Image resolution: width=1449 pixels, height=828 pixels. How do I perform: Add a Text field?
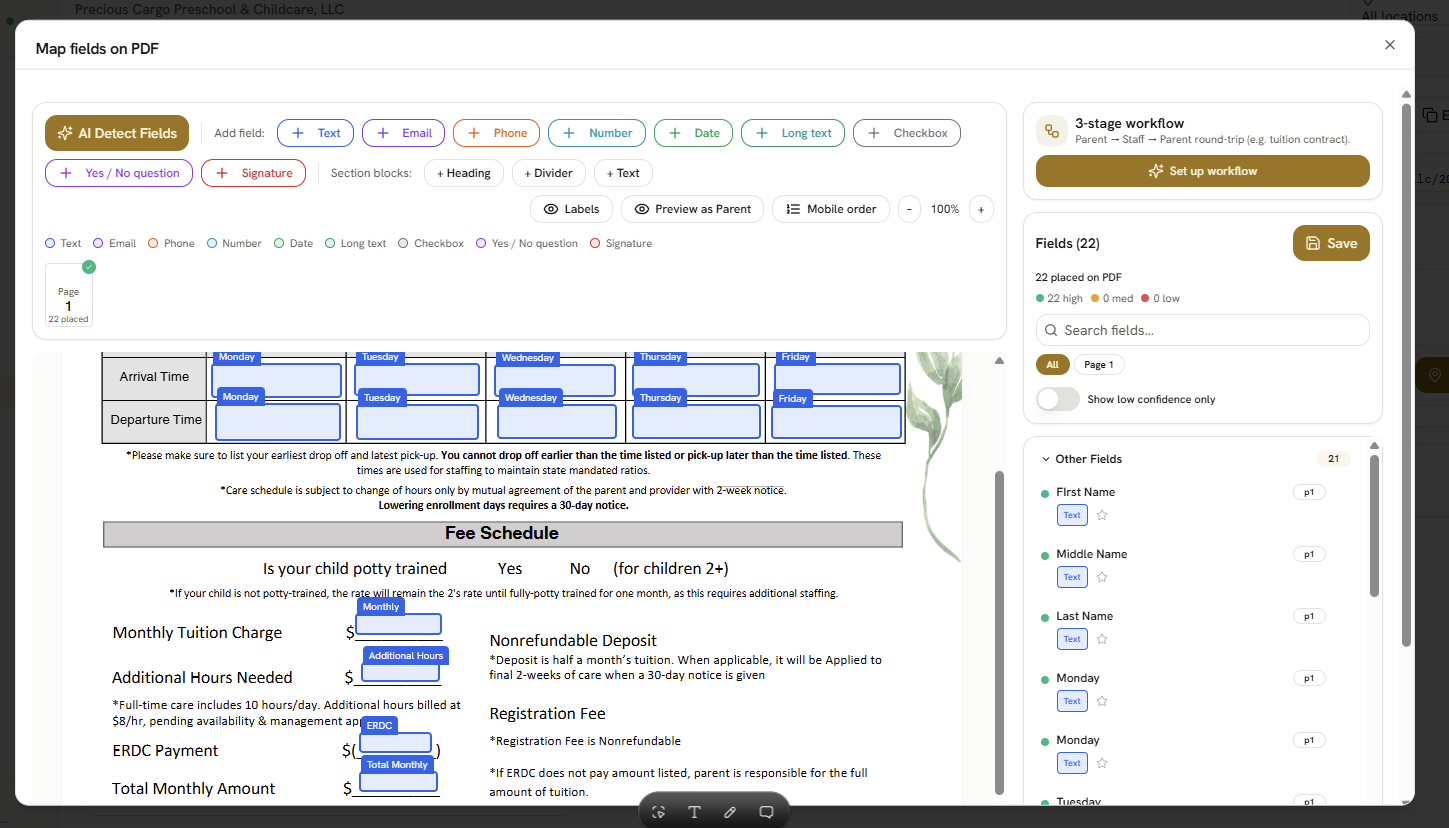pos(316,133)
